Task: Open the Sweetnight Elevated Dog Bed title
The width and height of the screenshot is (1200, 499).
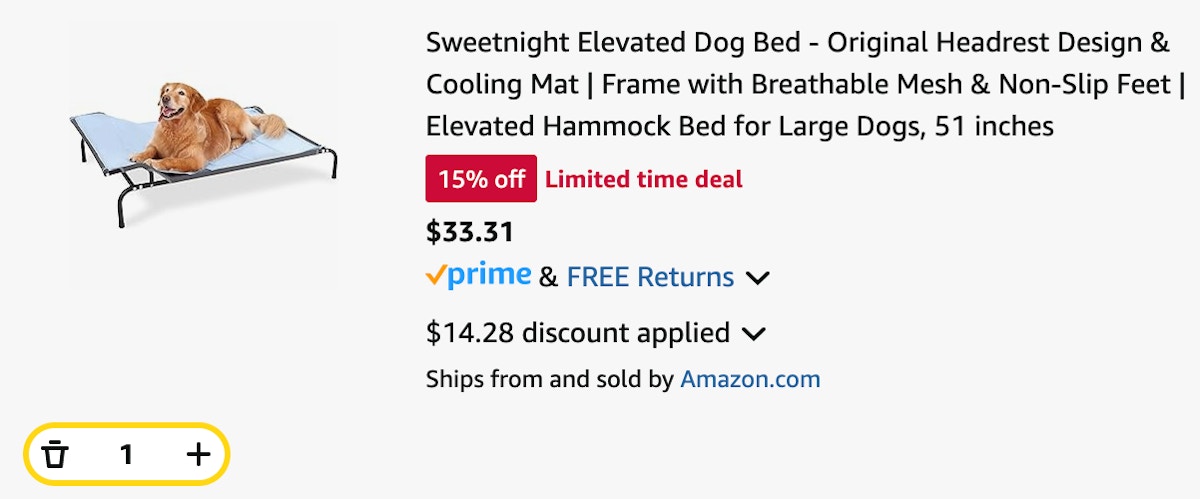Action: click(x=805, y=85)
